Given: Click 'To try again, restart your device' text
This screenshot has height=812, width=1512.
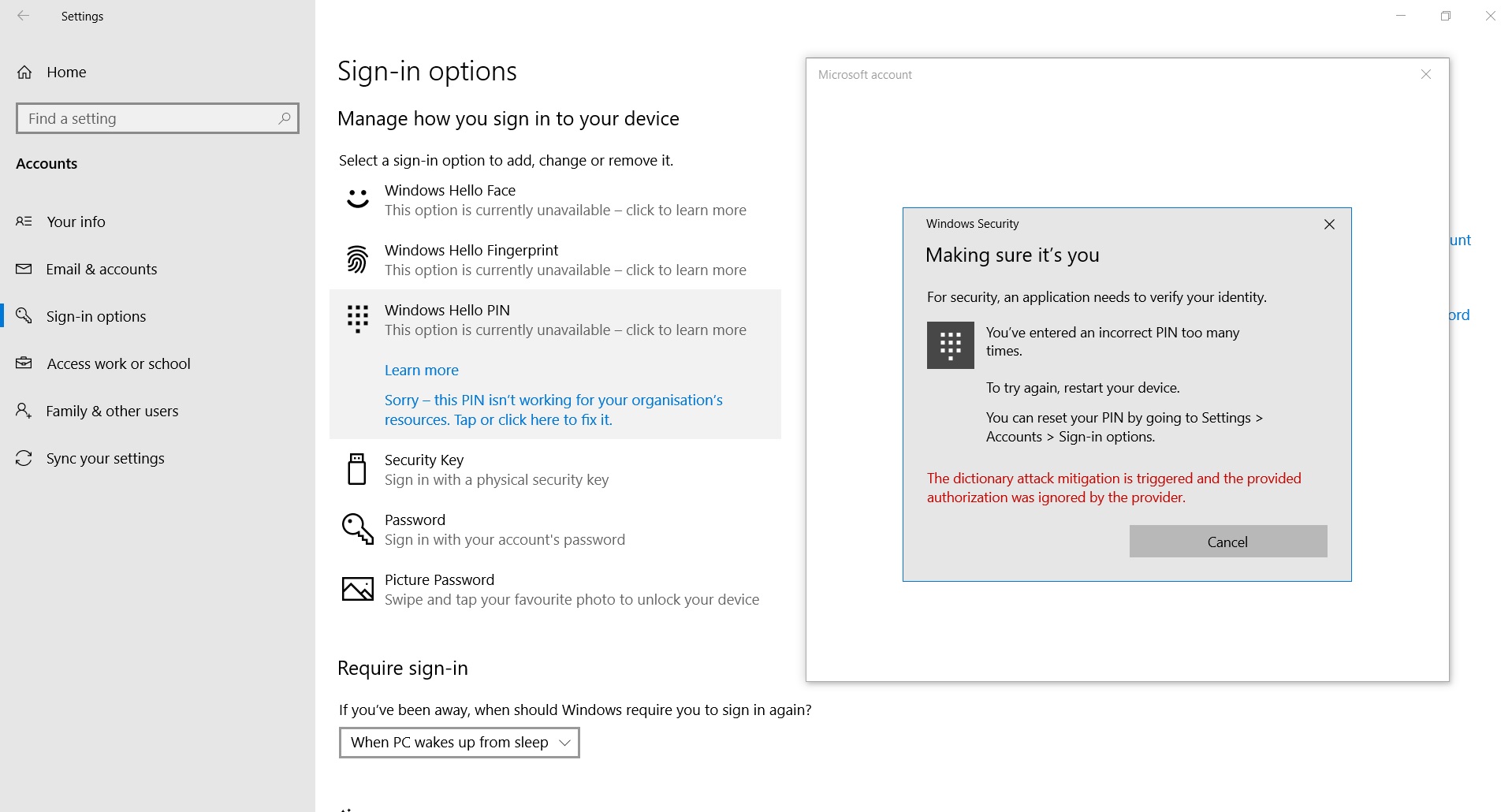Looking at the screenshot, I should pos(1083,388).
